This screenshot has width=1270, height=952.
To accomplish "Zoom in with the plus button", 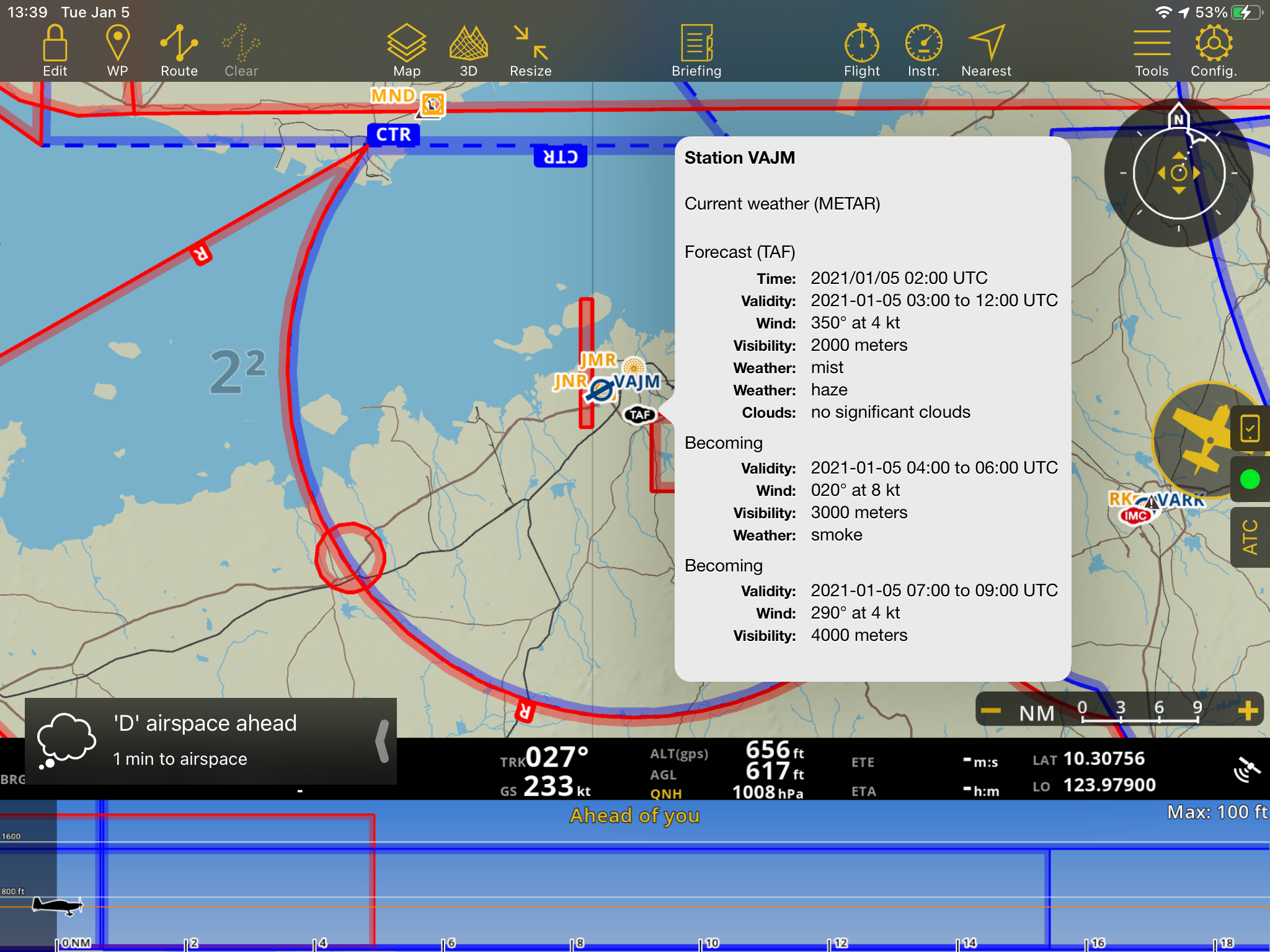I will point(1248,711).
